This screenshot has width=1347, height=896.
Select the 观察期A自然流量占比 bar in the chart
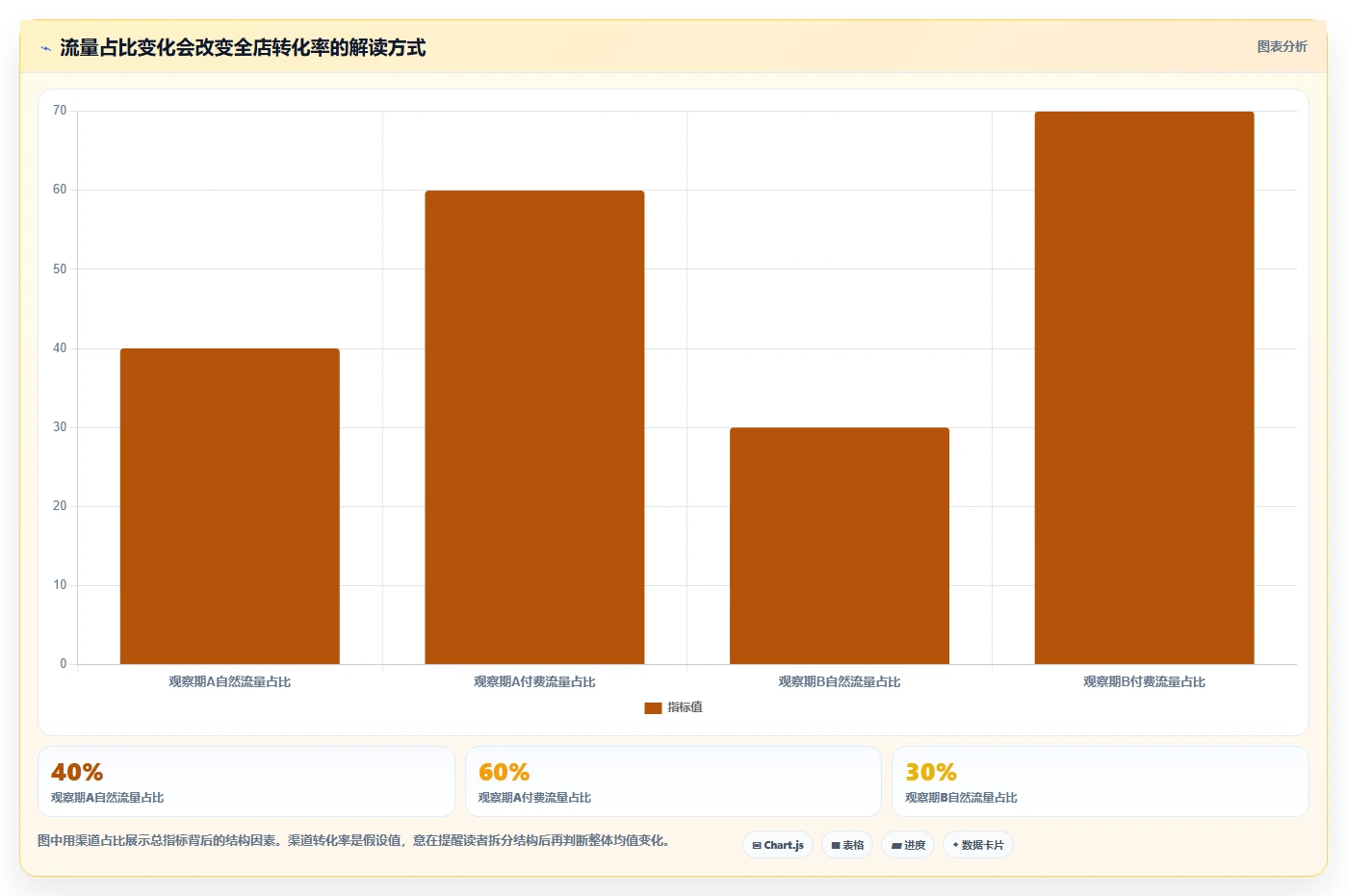pyautogui.click(x=229, y=506)
